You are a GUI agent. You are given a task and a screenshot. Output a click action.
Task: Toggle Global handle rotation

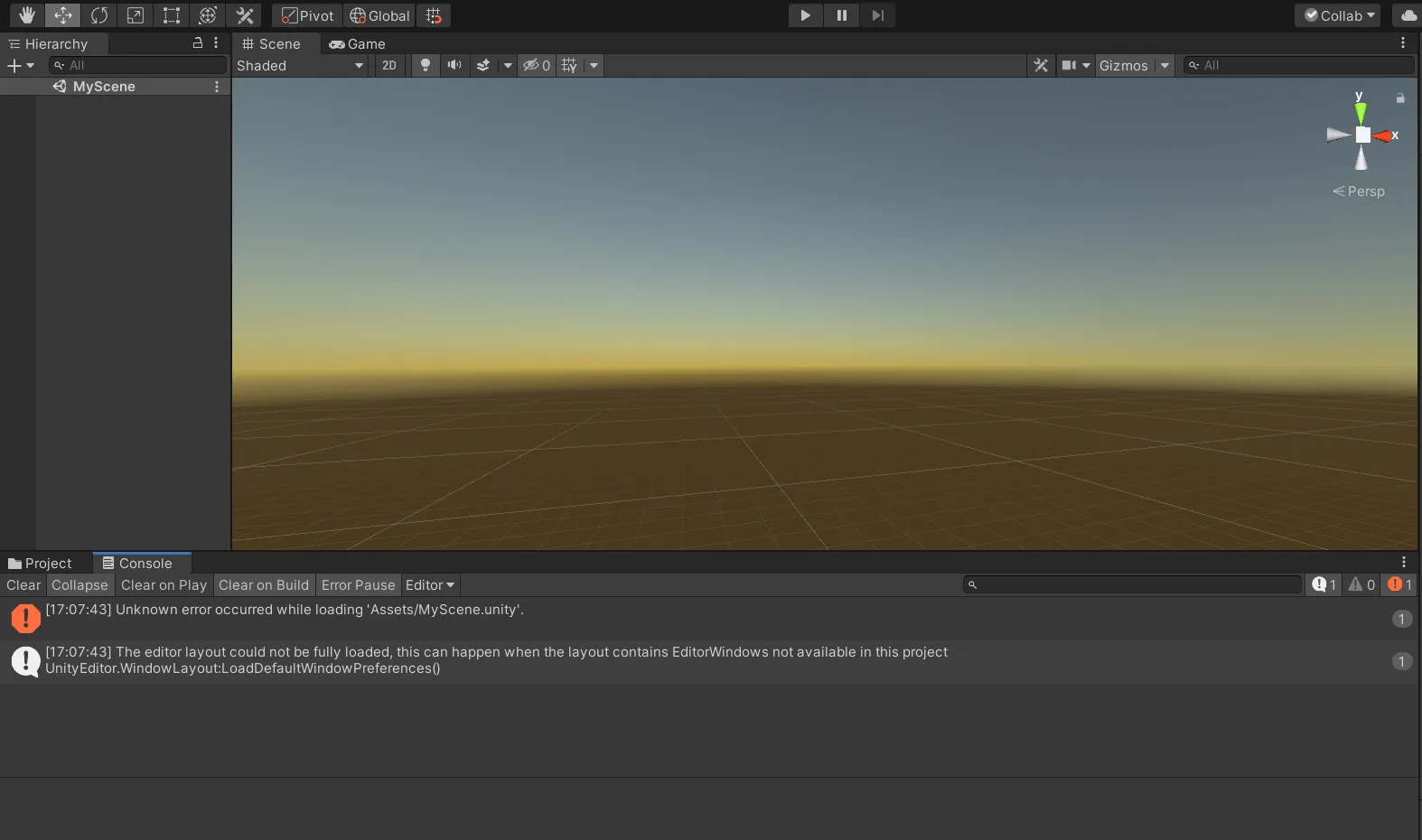[379, 15]
